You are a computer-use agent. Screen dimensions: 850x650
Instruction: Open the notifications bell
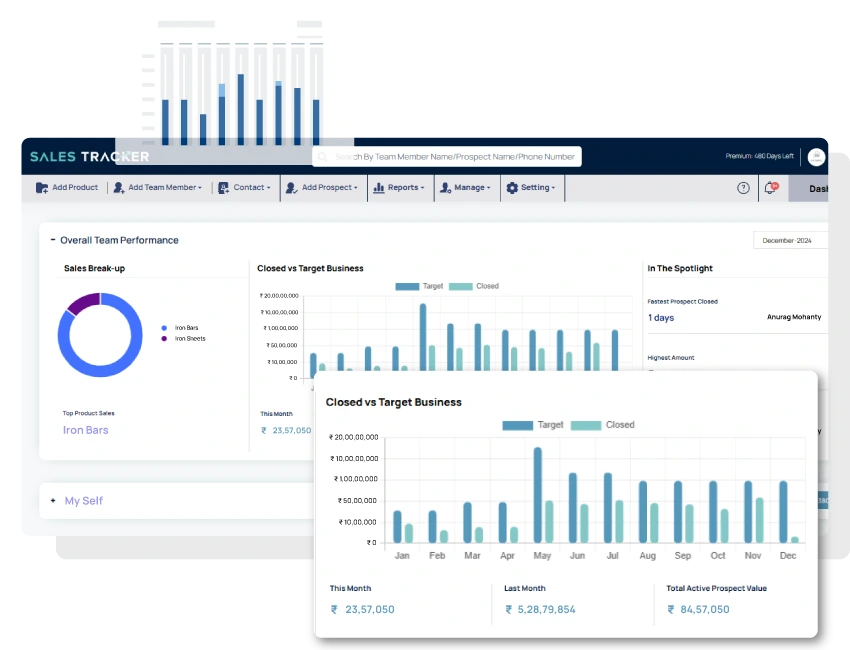[770, 188]
